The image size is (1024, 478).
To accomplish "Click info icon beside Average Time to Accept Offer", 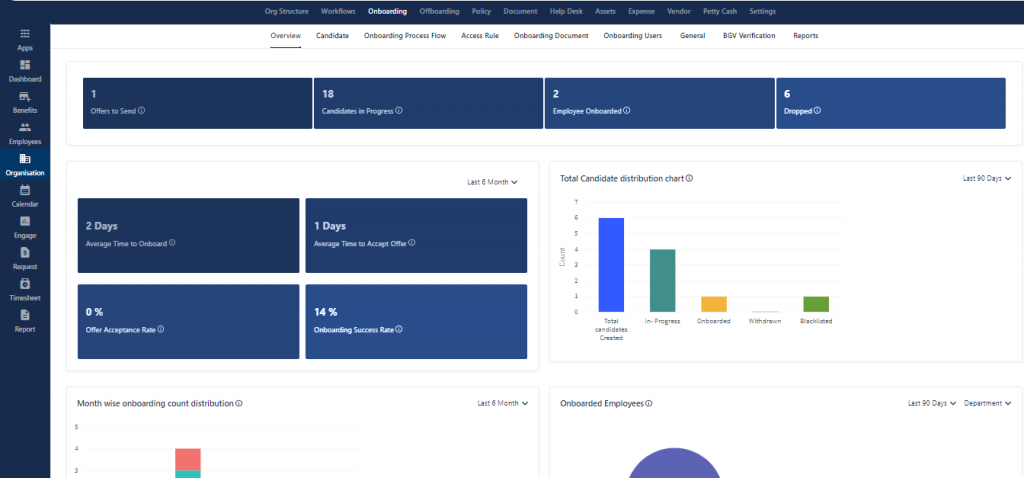I will coord(412,243).
